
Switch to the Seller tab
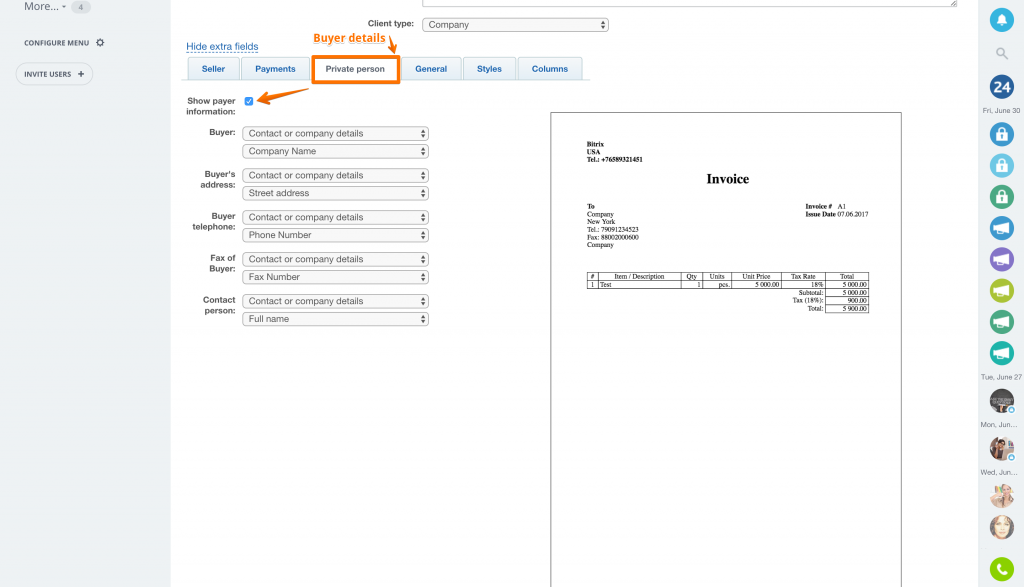coord(213,69)
